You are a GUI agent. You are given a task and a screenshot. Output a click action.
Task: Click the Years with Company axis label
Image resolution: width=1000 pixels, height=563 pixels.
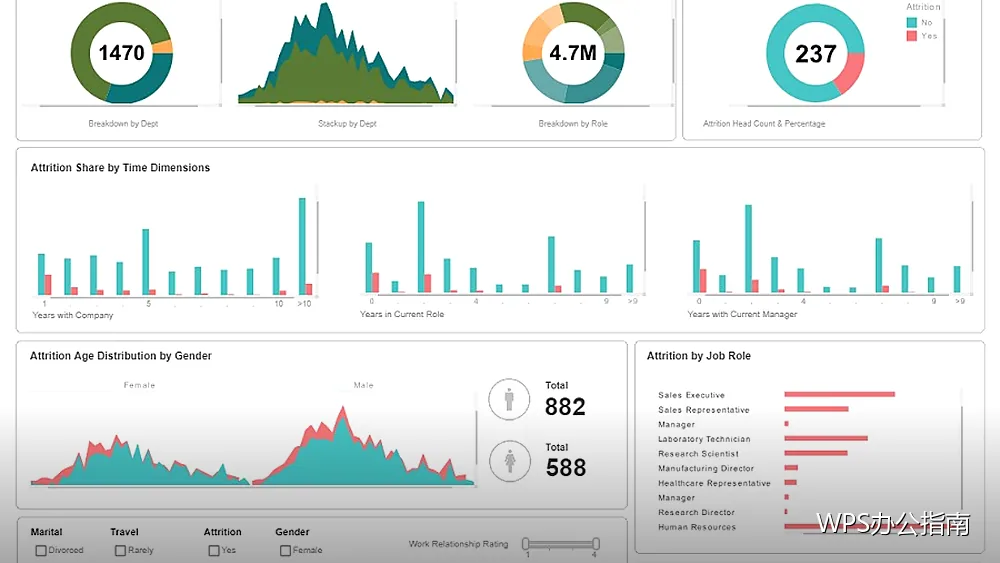point(73,315)
